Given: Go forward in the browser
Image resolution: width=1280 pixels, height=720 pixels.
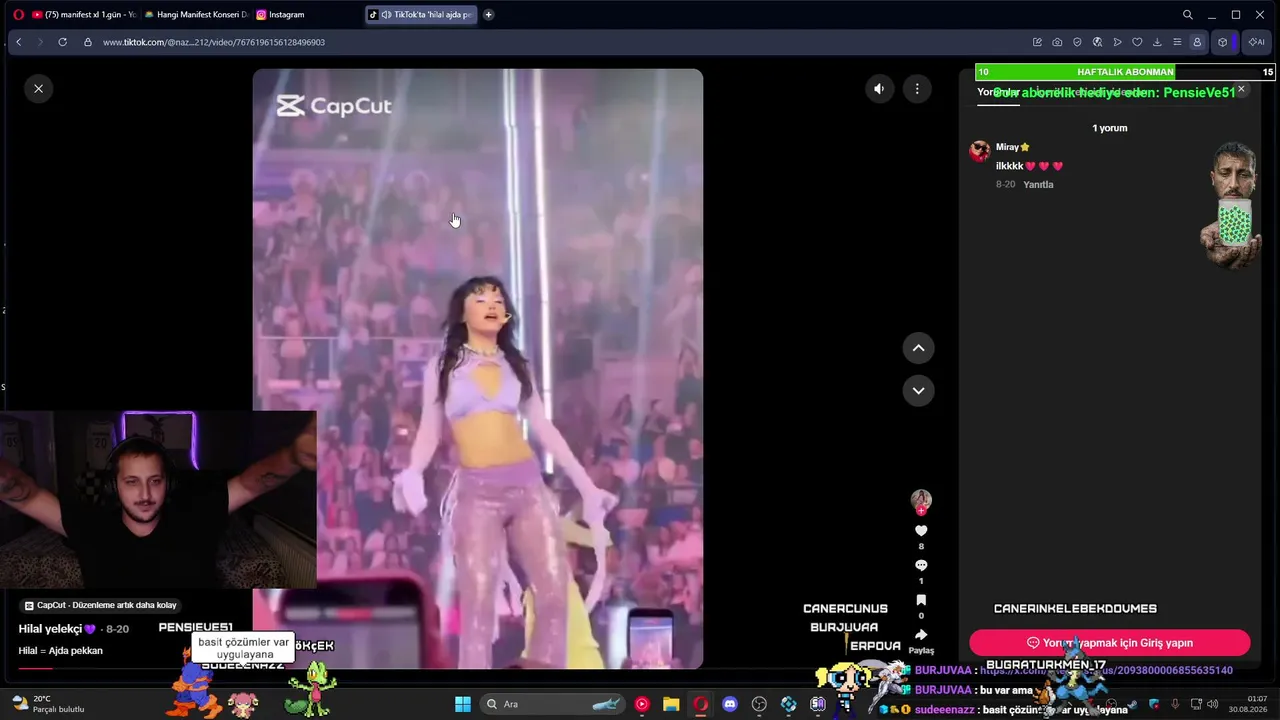Looking at the screenshot, I should pos(40,42).
